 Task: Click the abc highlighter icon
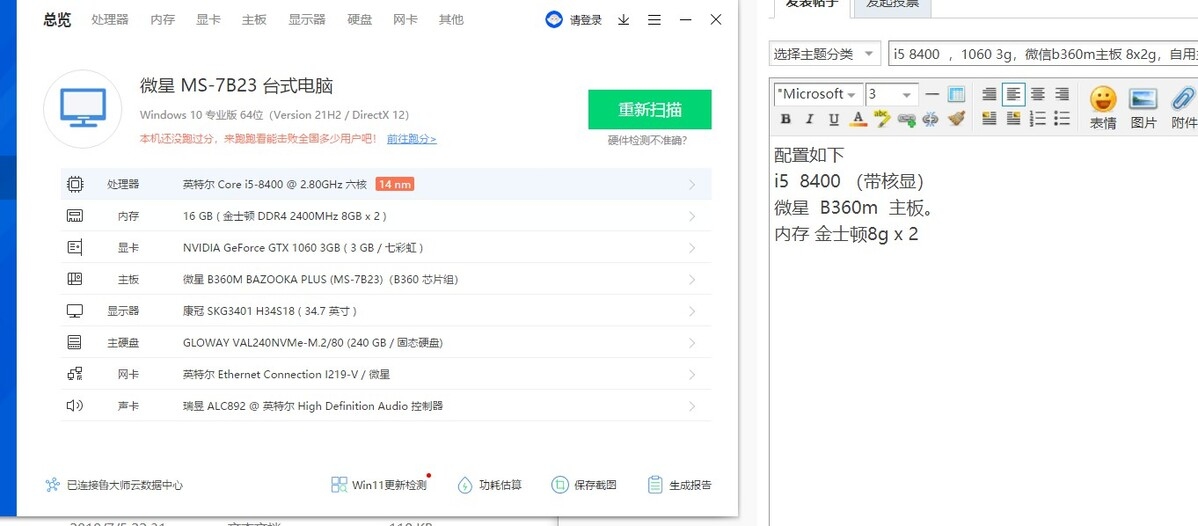[x=882, y=119]
